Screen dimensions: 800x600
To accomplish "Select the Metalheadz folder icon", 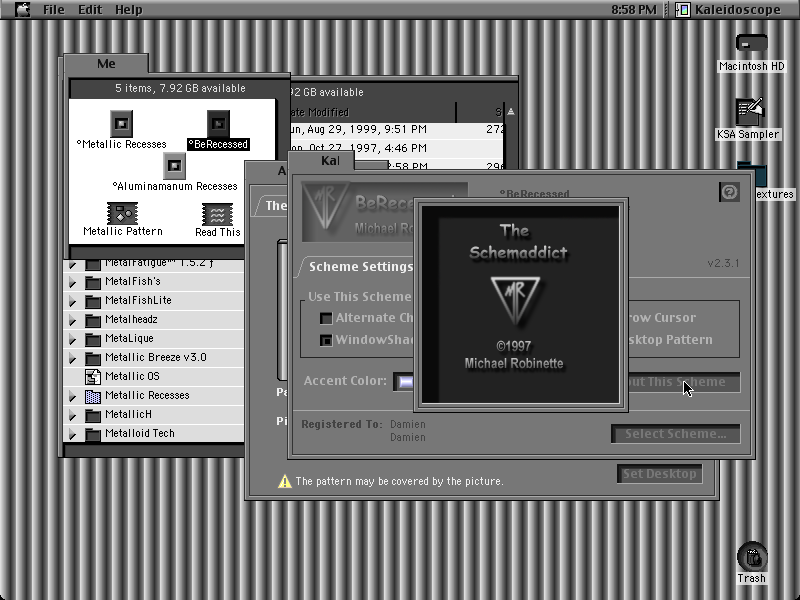I will tap(92, 320).
